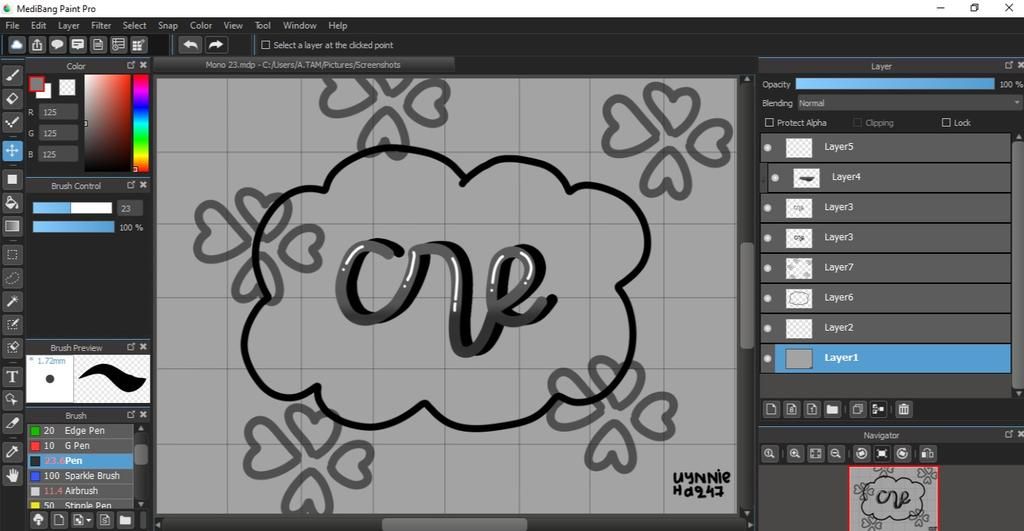Select the Sparkle Brush

[x=80, y=475]
